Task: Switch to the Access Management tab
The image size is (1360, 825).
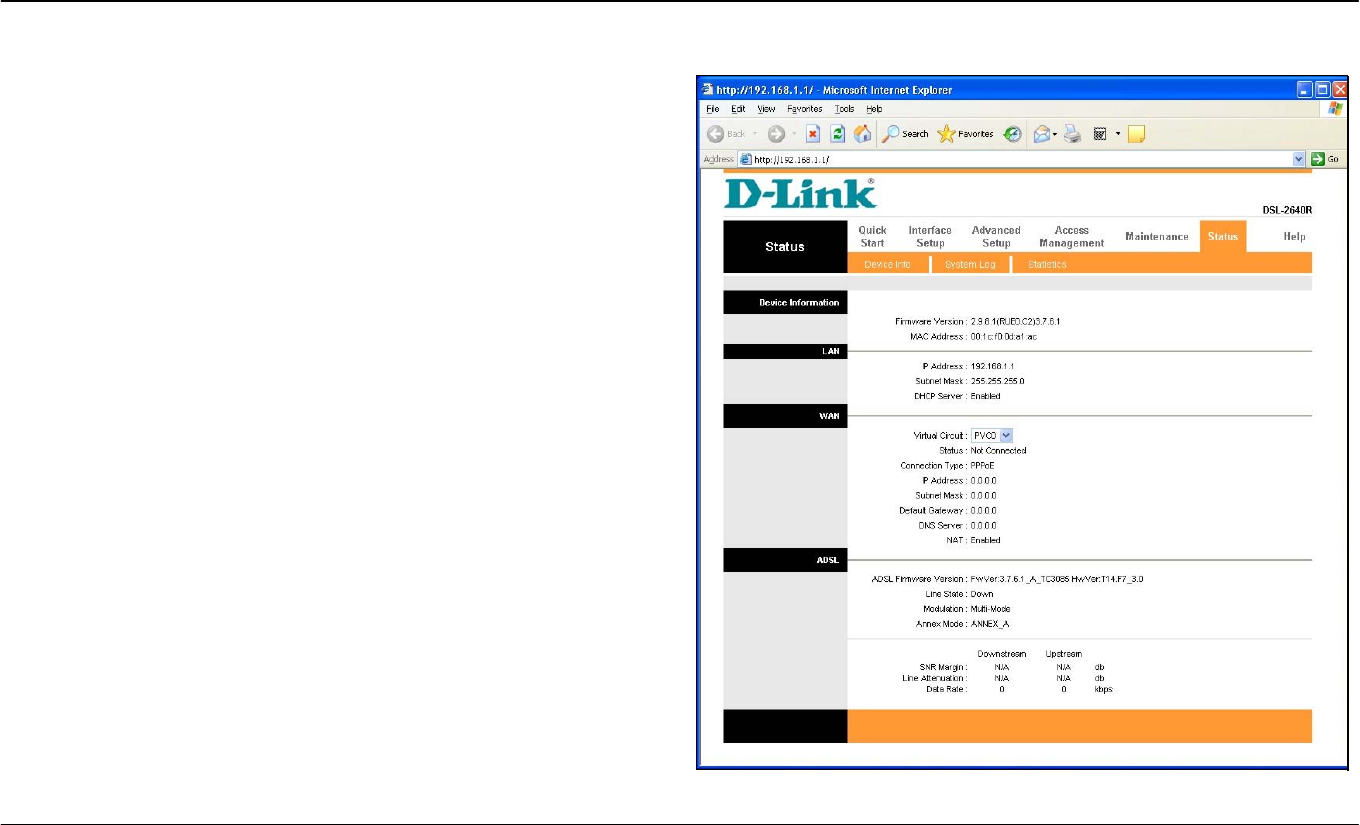Action: click(1071, 236)
